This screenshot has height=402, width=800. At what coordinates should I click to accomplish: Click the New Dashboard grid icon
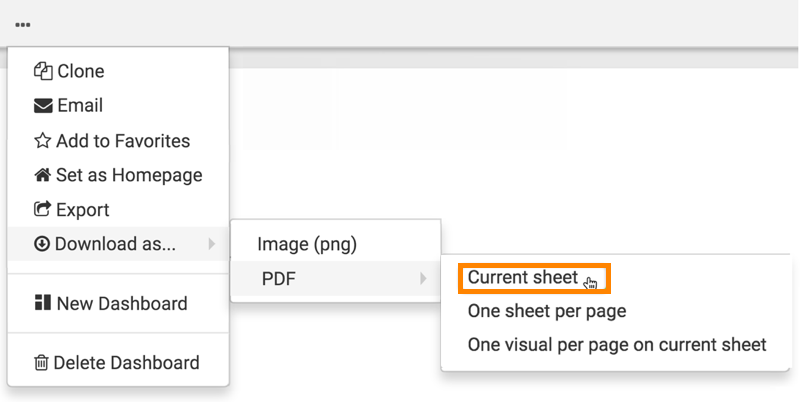pyautogui.click(x=43, y=304)
